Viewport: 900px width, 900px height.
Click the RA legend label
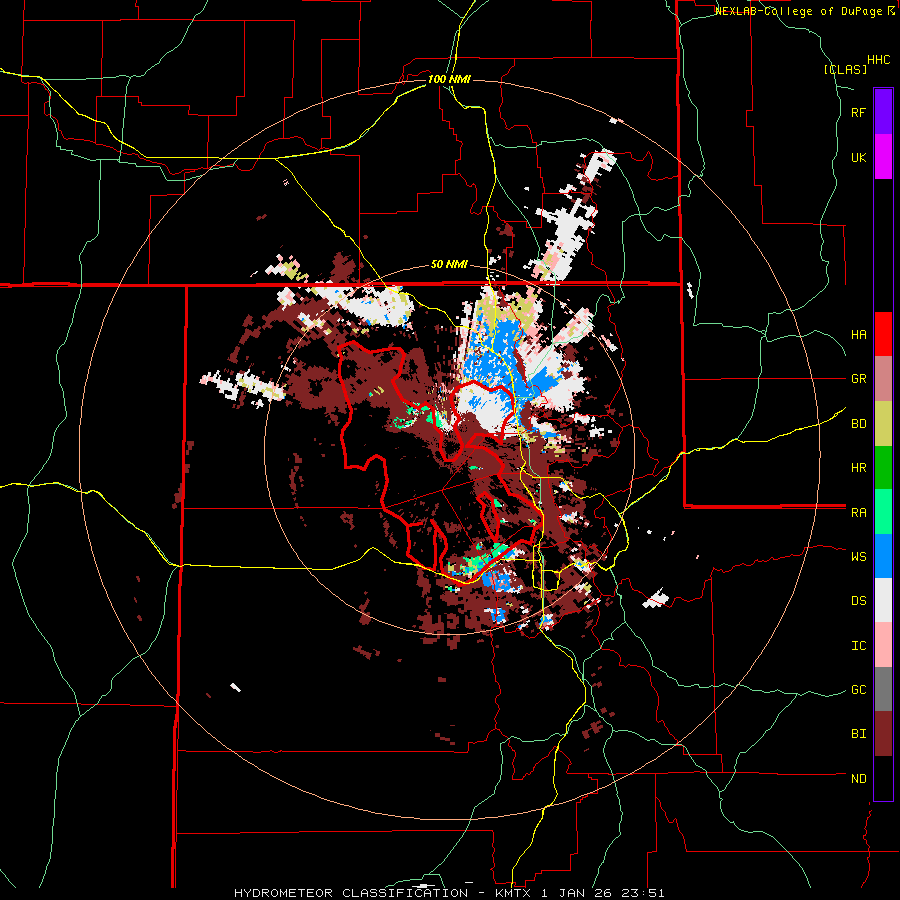point(858,513)
